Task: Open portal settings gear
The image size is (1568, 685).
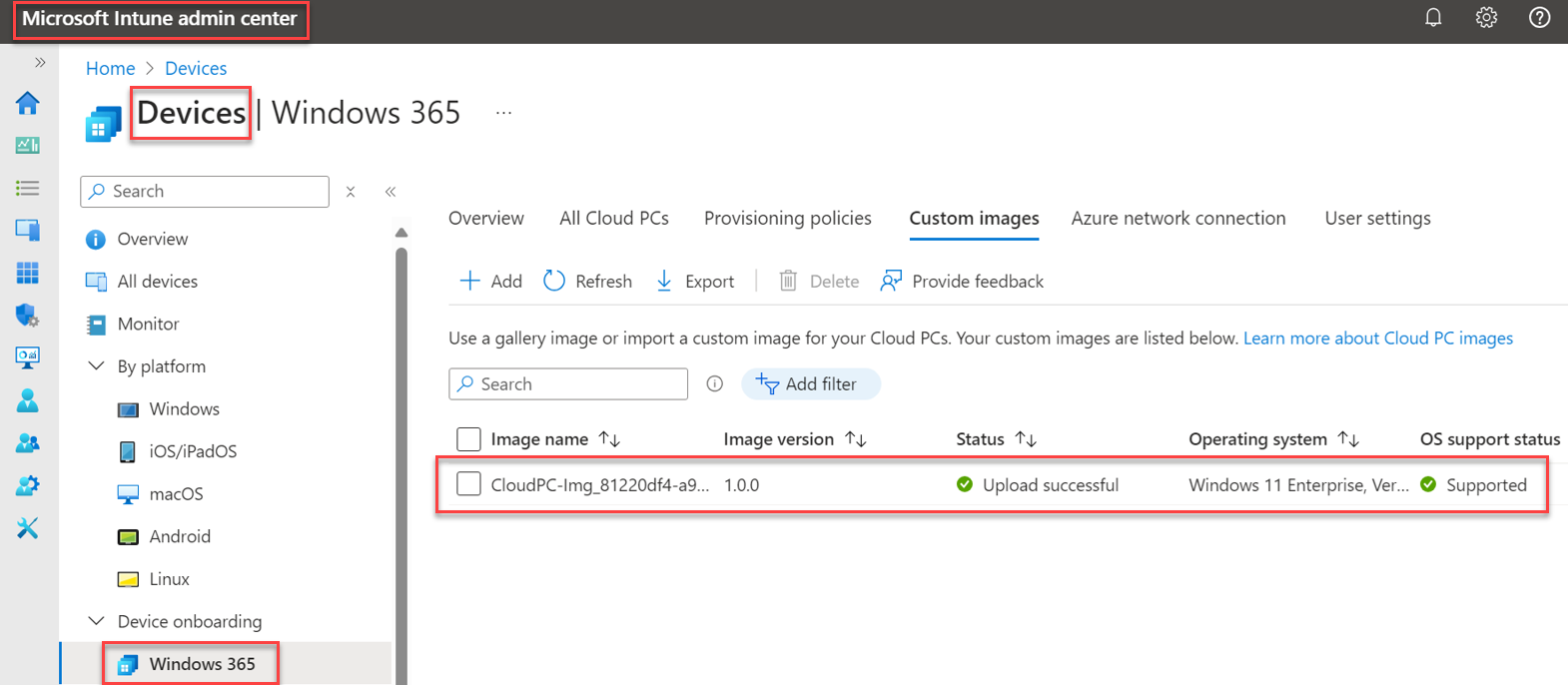Action: pyautogui.click(x=1486, y=18)
